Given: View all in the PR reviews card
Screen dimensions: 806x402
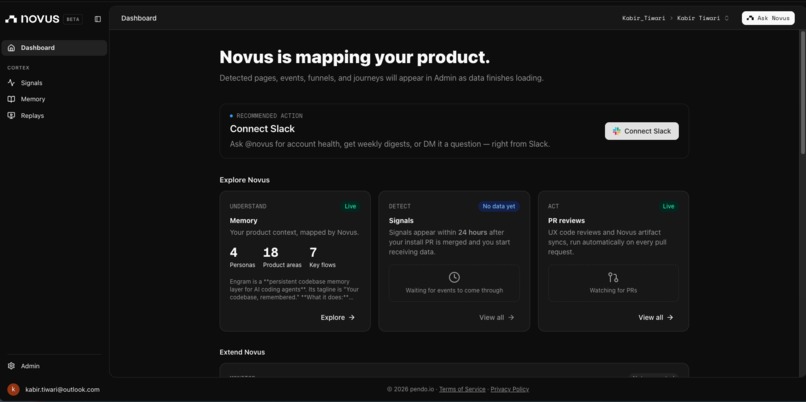Looking at the screenshot, I should point(656,318).
